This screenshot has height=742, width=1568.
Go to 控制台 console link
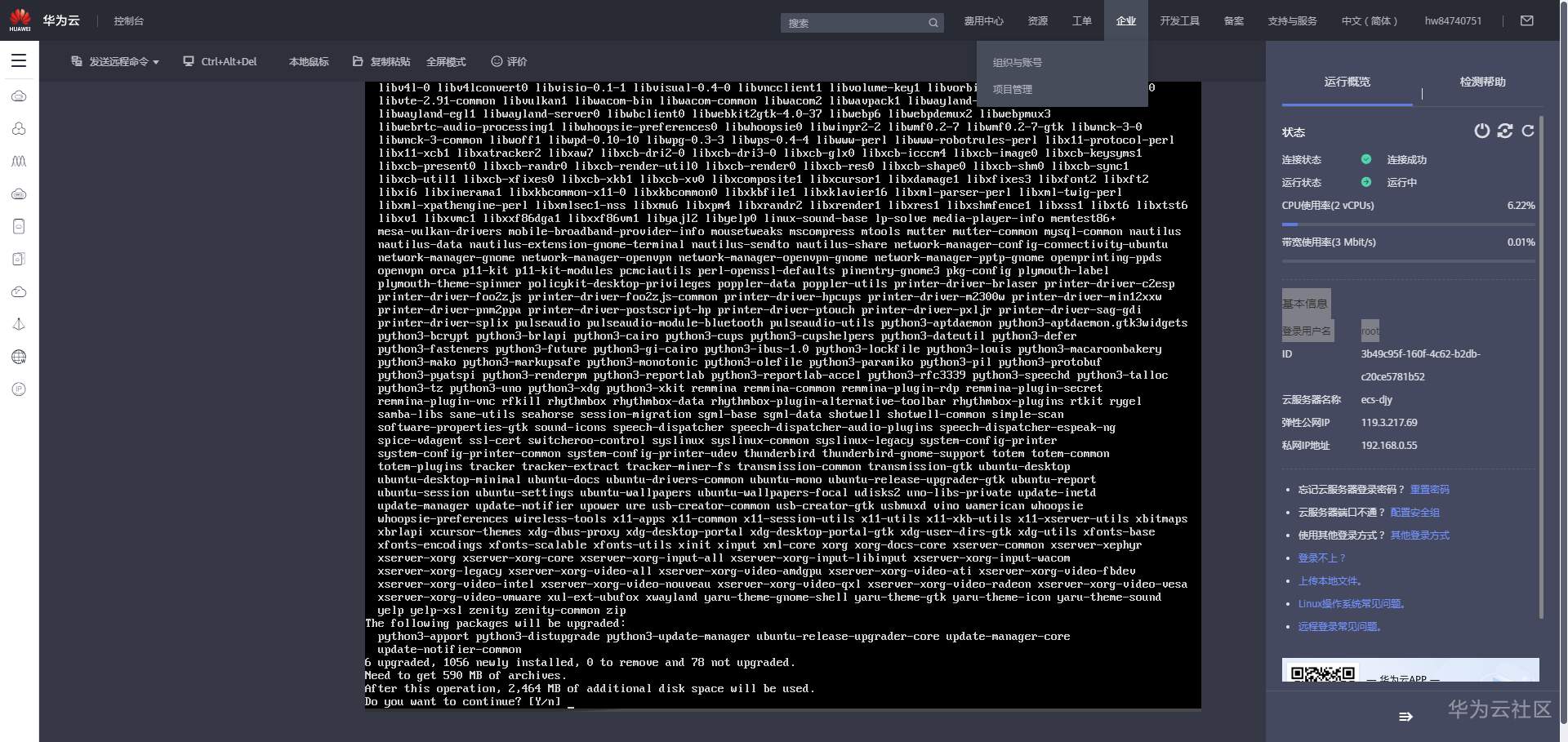click(129, 21)
